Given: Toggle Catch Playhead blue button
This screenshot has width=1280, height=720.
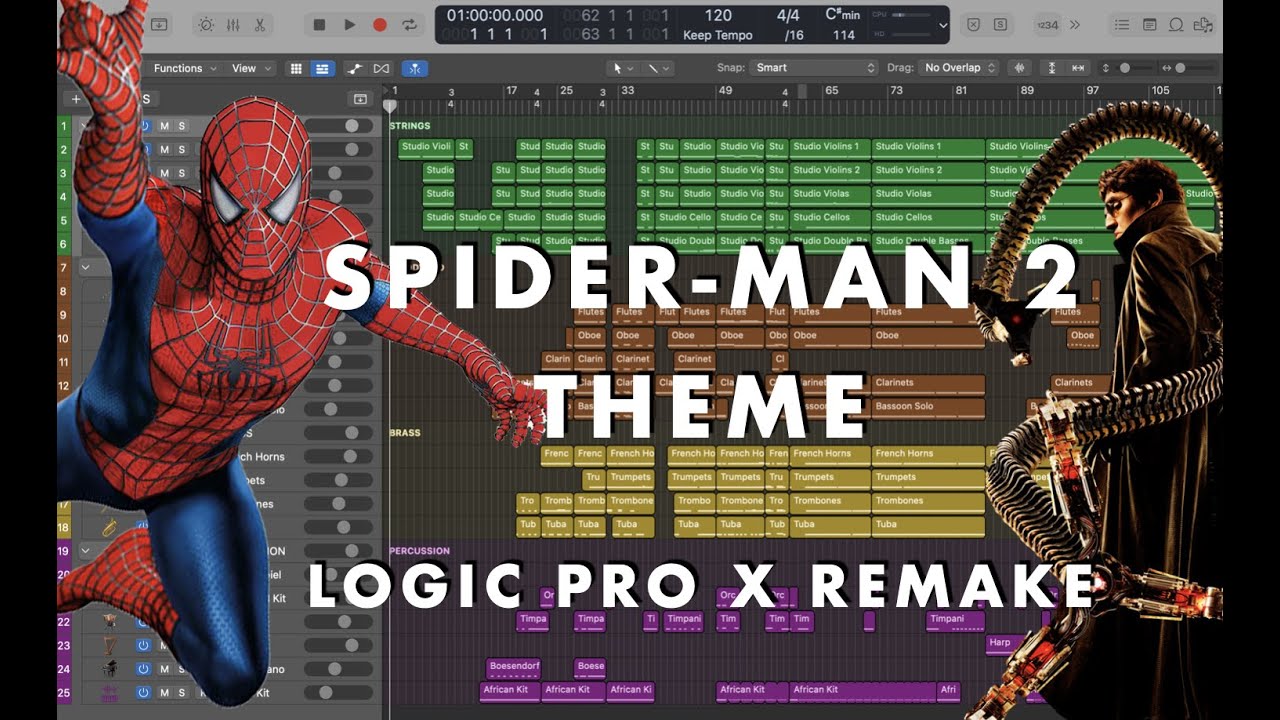Looking at the screenshot, I should (414, 68).
